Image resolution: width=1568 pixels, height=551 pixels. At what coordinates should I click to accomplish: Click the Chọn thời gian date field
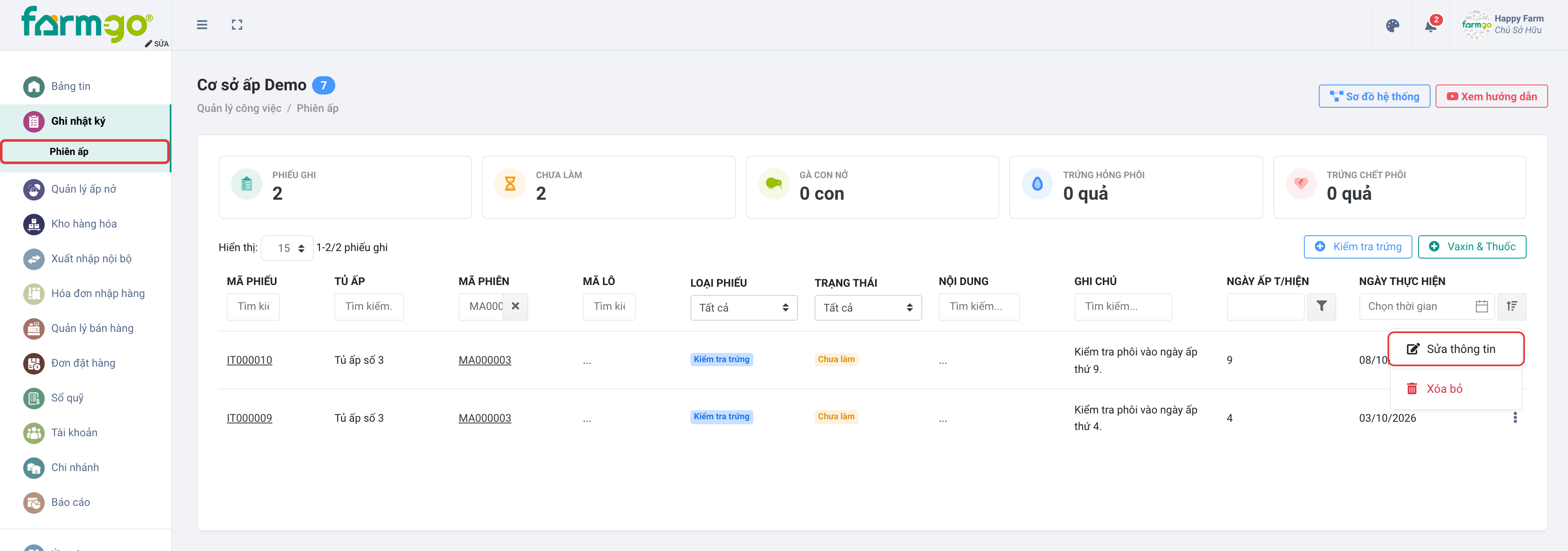click(1426, 307)
